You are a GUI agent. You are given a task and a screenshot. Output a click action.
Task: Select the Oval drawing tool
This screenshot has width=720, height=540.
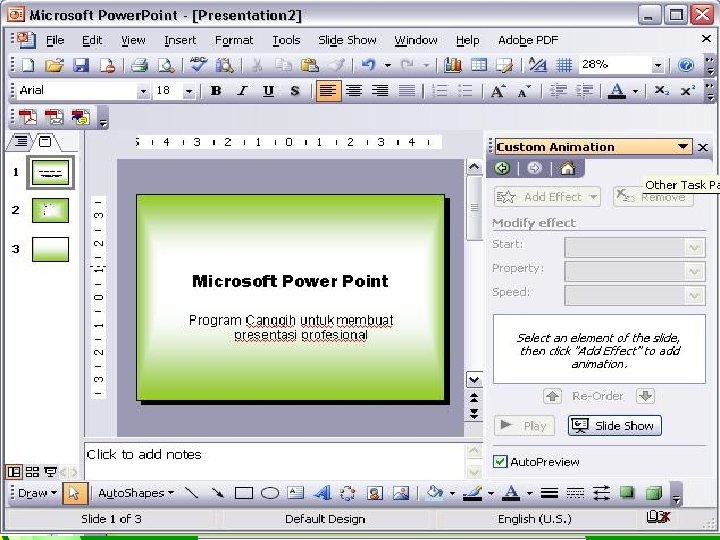tap(270, 493)
